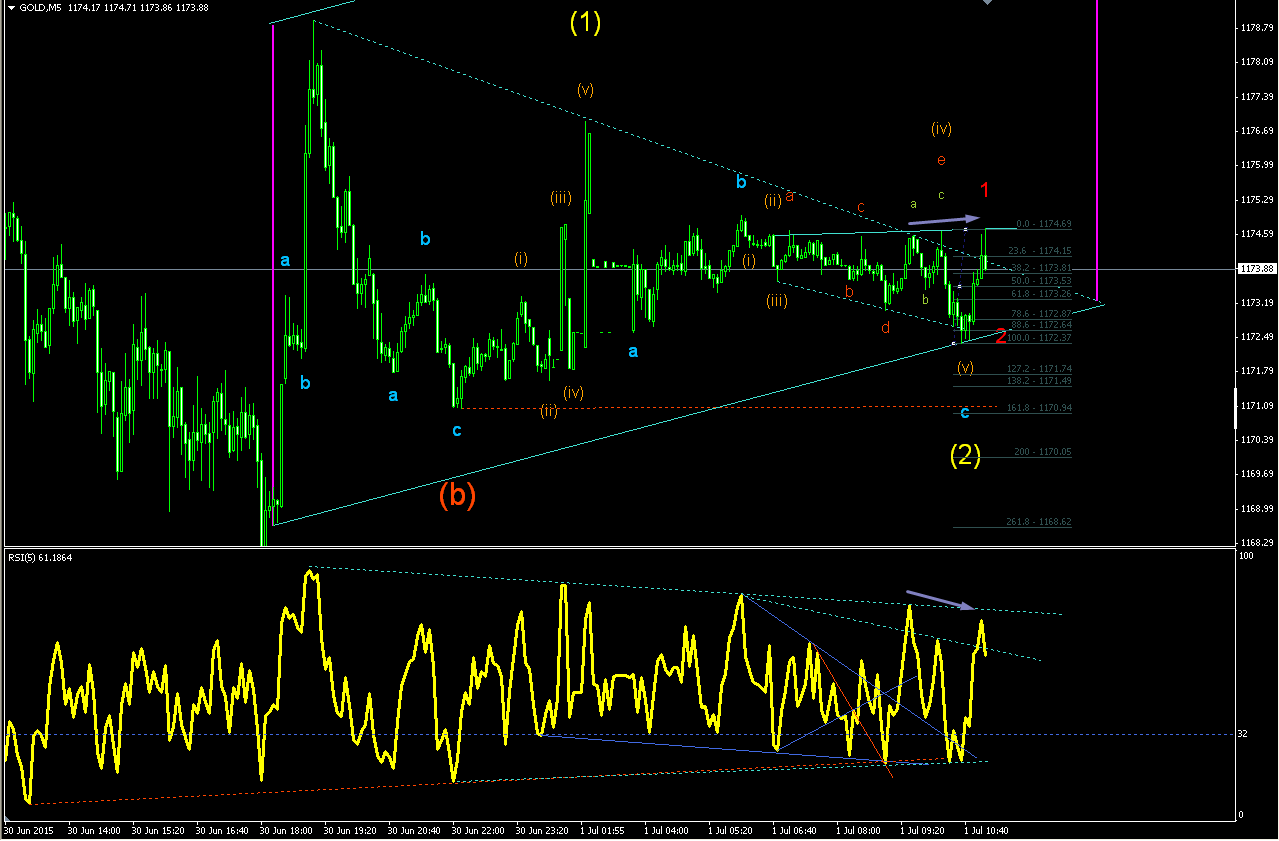Screen dimensions: 1279x841
Task: Click the highlighted current price tag 1173.88
Action: pos(1256,269)
